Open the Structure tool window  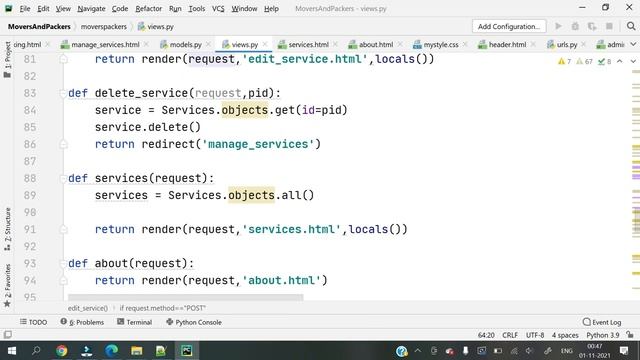tap(7, 229)
